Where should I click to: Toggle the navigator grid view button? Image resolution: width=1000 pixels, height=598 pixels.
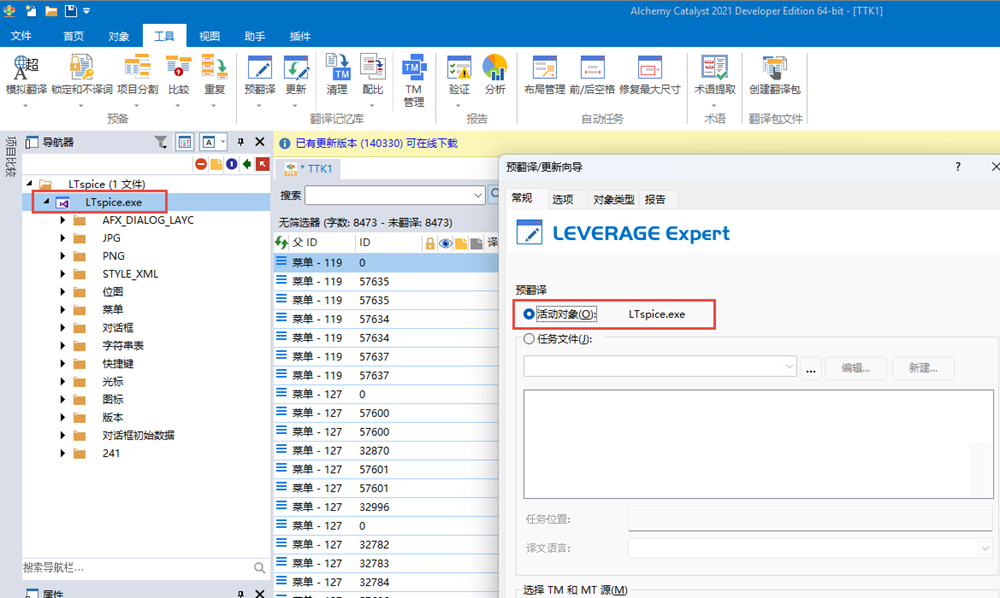(x=184, y=142)
